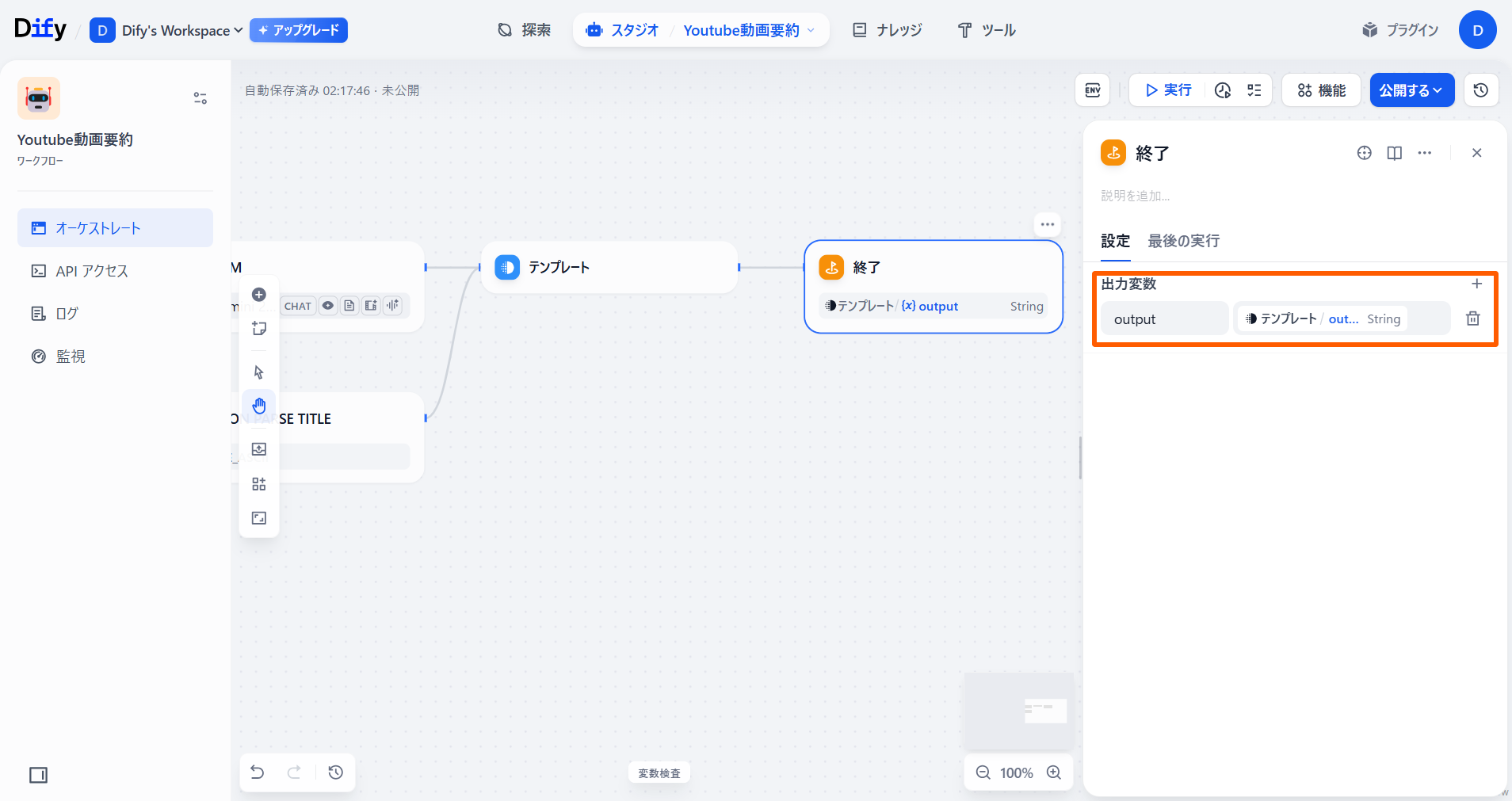Screen dimensions: 1512x801
Task: Zoom out on the workflow canvas
Action: click(983, 772)
